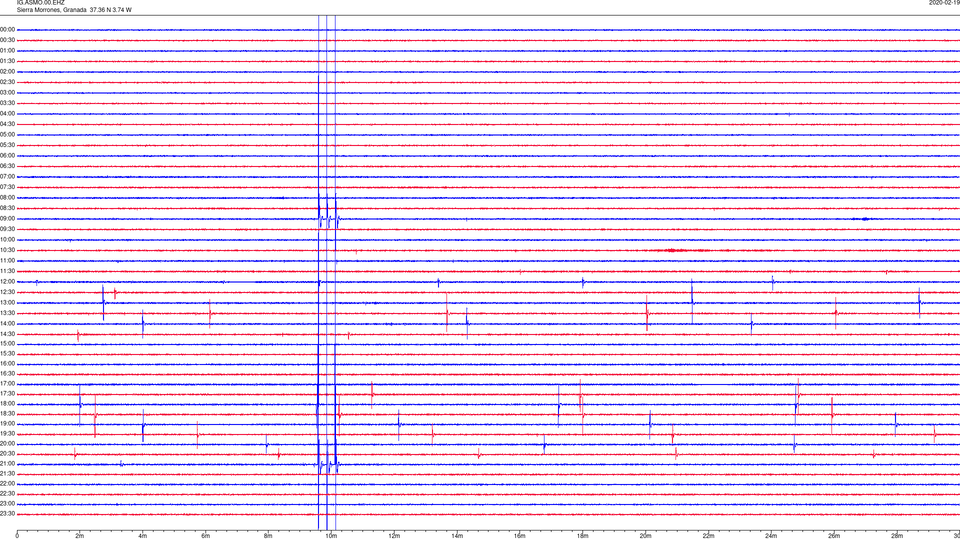Click the 19:00 trace label
Screen dimensions: 960x540
7,424
